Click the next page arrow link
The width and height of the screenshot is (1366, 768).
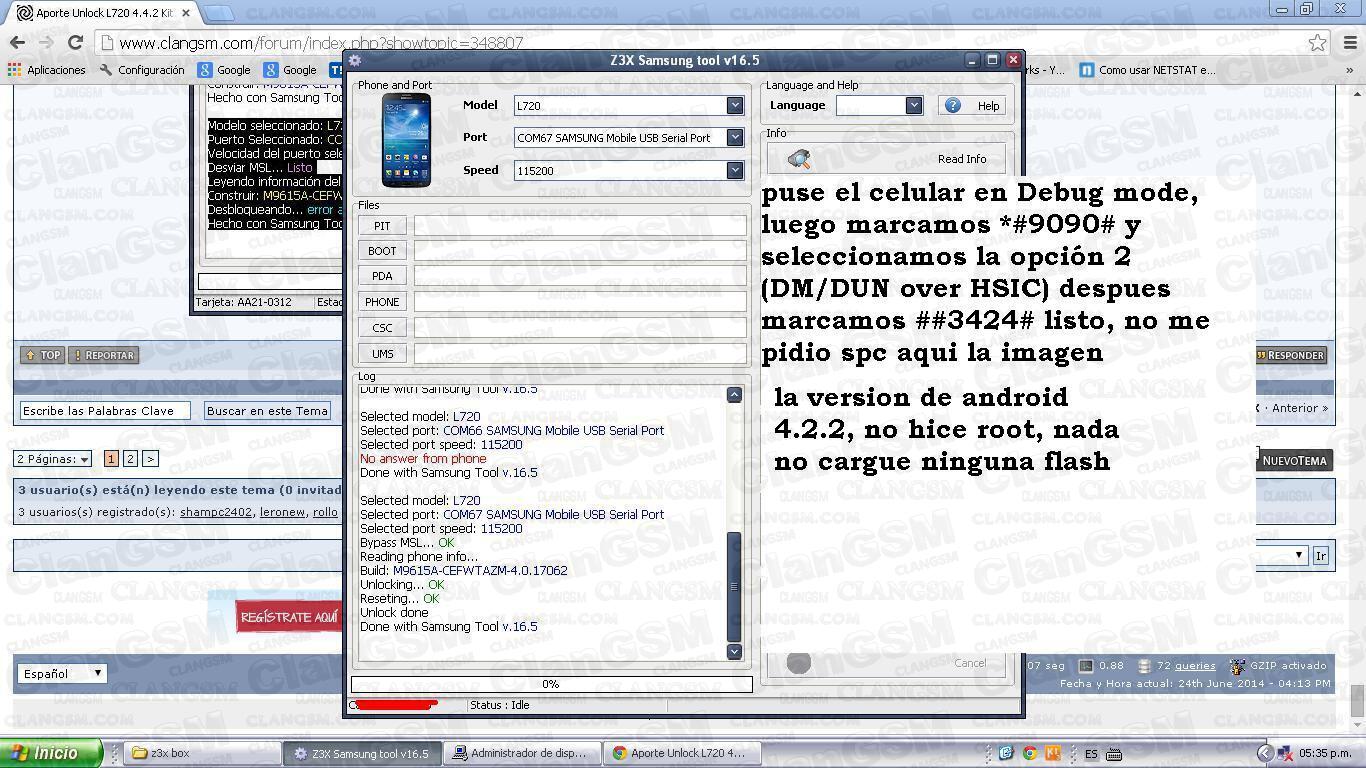click(150, 459)
